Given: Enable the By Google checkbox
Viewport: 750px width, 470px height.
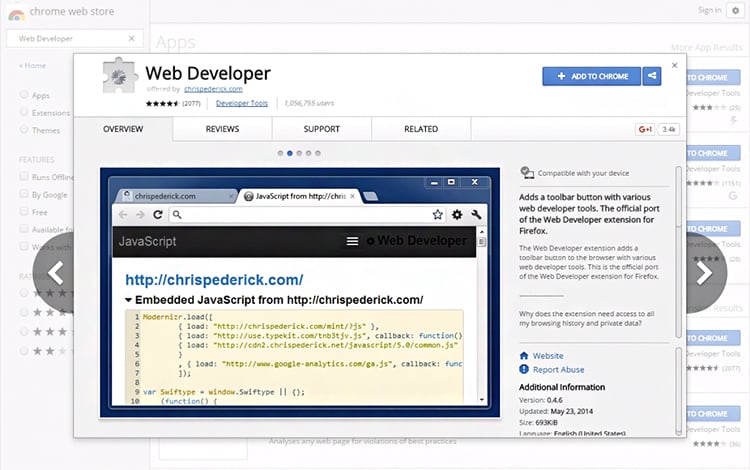Looking at the screenshot, I should coord(23,194).
